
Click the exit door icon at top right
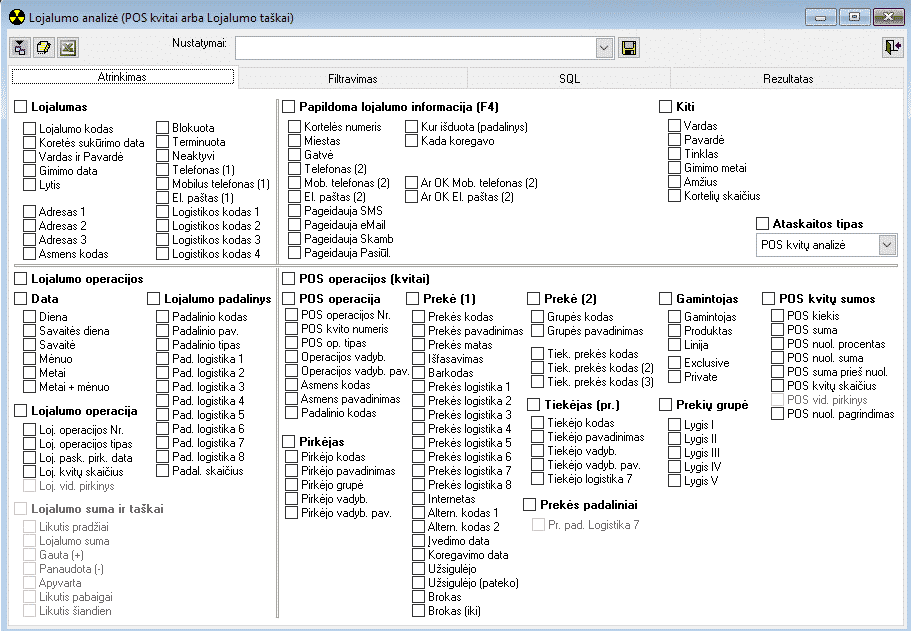click(892, 48)
